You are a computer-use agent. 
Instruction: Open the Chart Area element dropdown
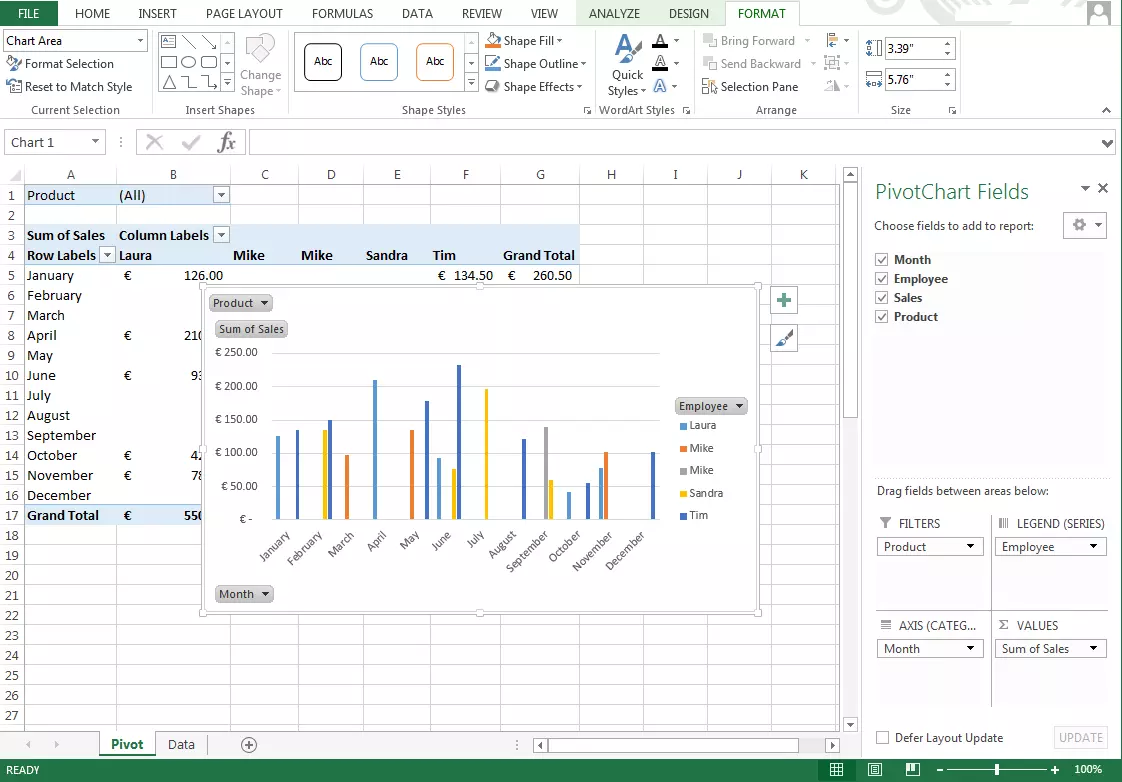(x=140, y=41)
